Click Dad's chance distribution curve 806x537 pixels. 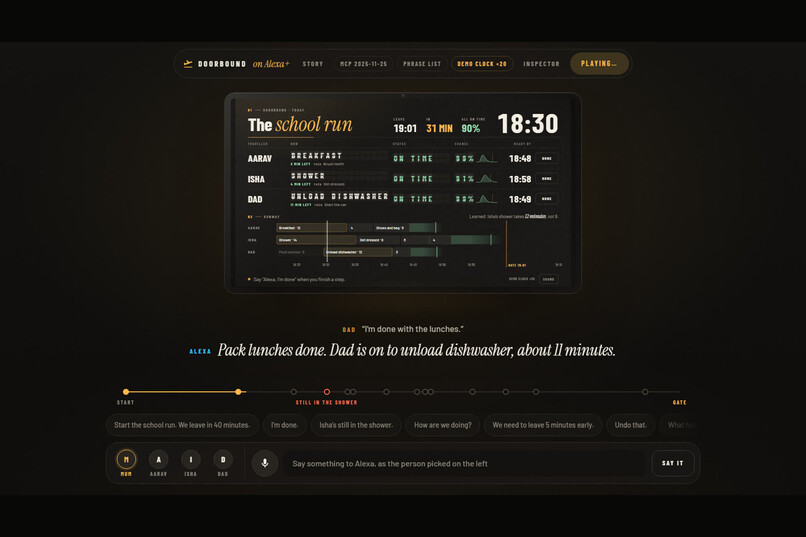pyautogui.click(x=486, y=198)
